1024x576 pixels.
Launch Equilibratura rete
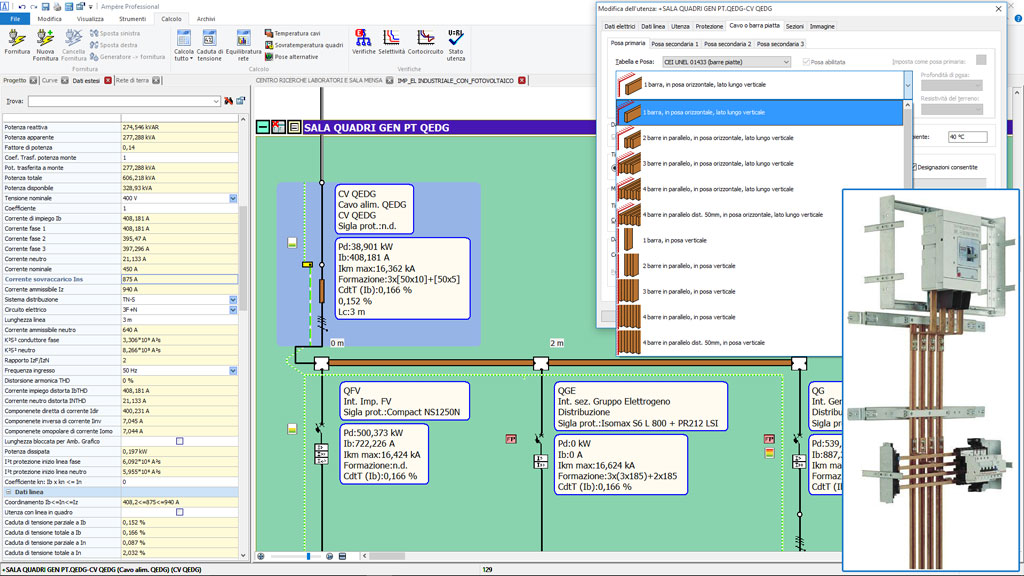(243, 44)
